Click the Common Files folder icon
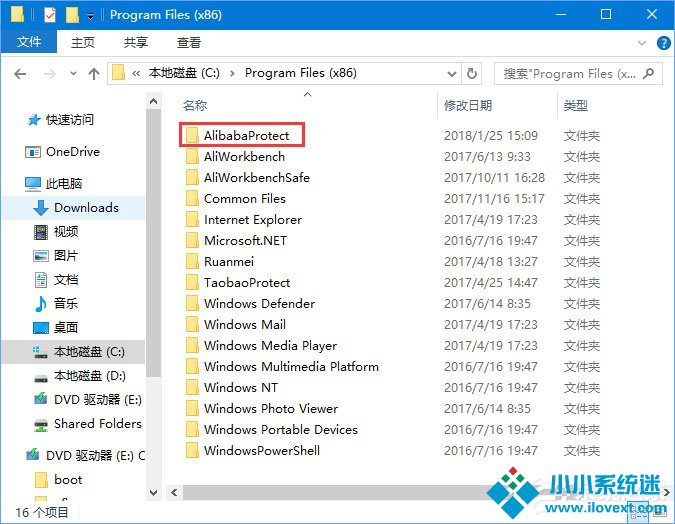This screenshot has width=675, height=524. tap(192, 198)
